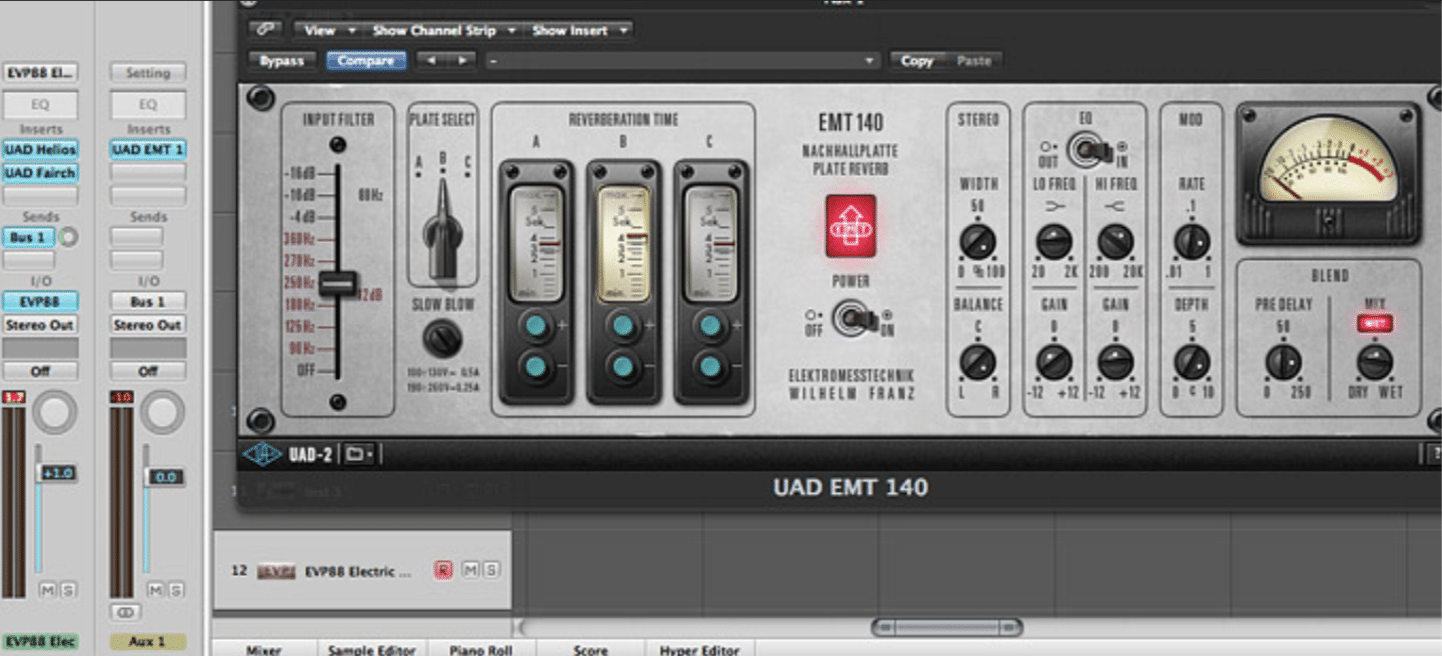The width and height of the screenshot is (1442, 656).
Task: Solo the Aux 1 channel strip
Action: coord(174,589)
